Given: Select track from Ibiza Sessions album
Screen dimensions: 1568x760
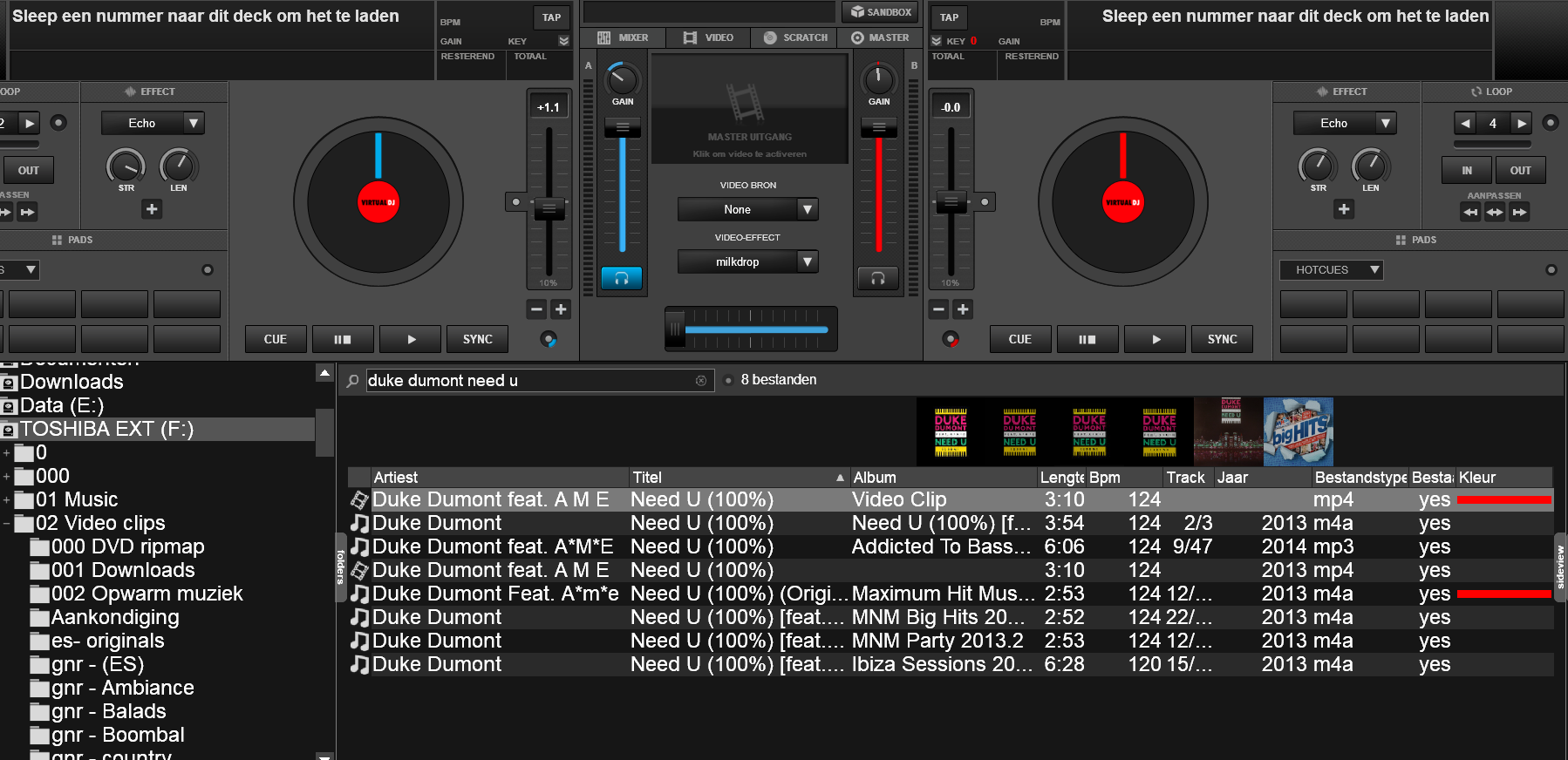Looking at the screenshot, I should coord(950,664).
